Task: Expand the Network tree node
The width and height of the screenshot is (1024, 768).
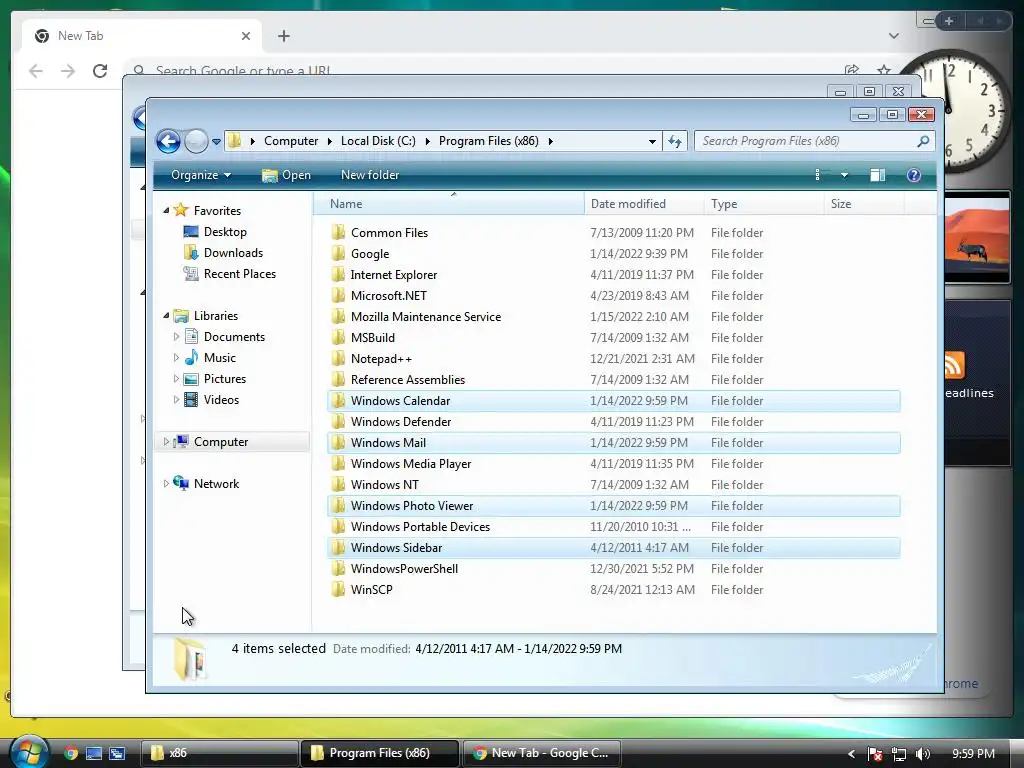Action: pos(166,484)
